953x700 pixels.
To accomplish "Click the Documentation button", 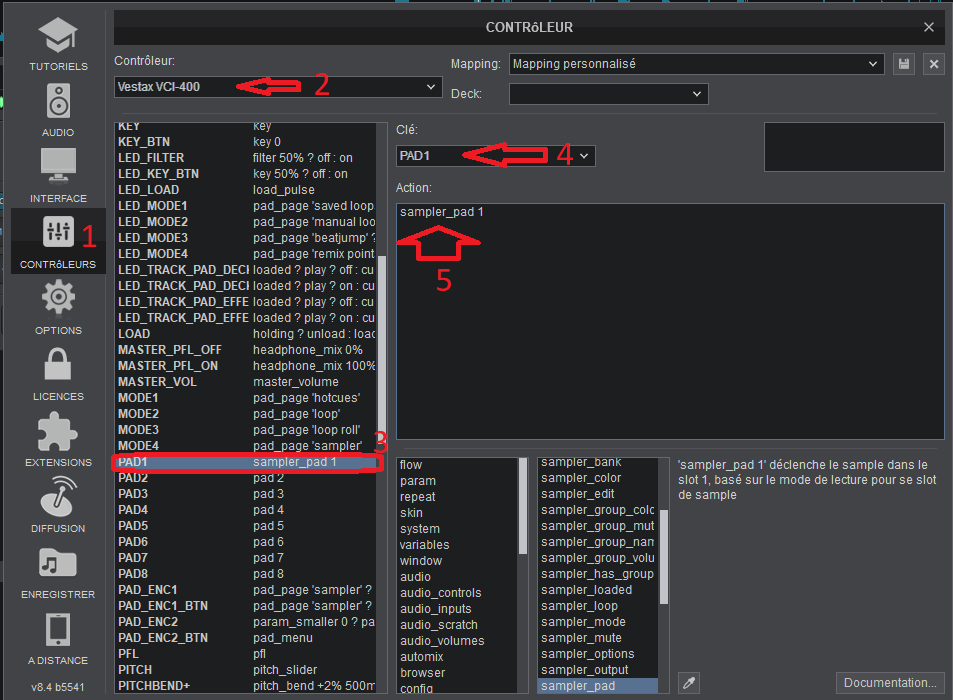I will coord(890,683).
